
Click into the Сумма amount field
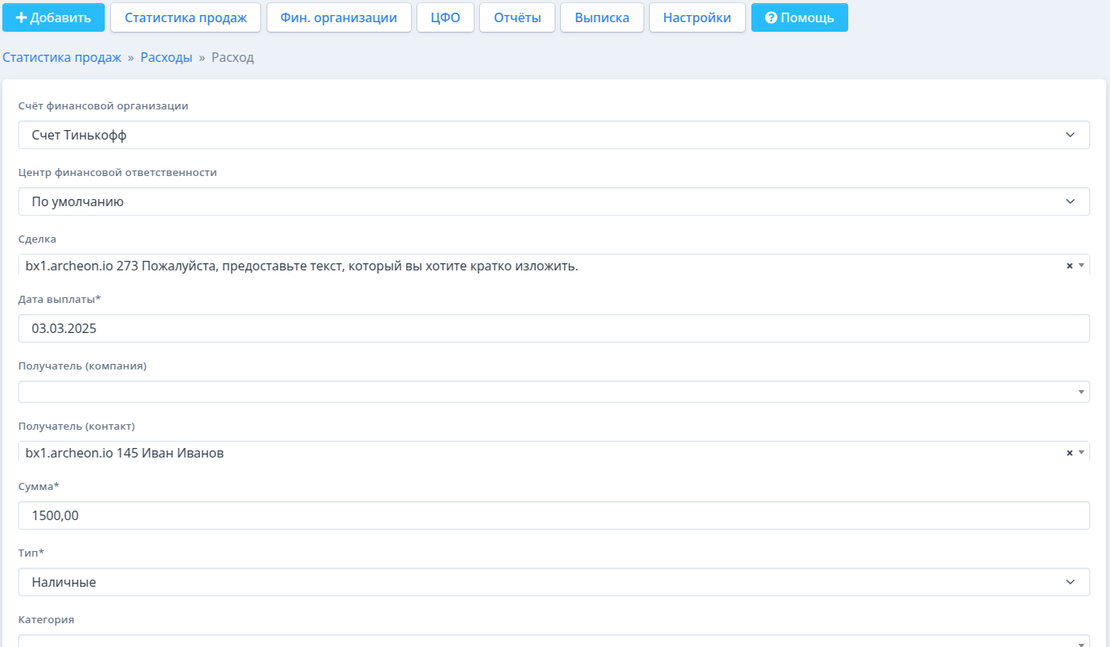553,516
